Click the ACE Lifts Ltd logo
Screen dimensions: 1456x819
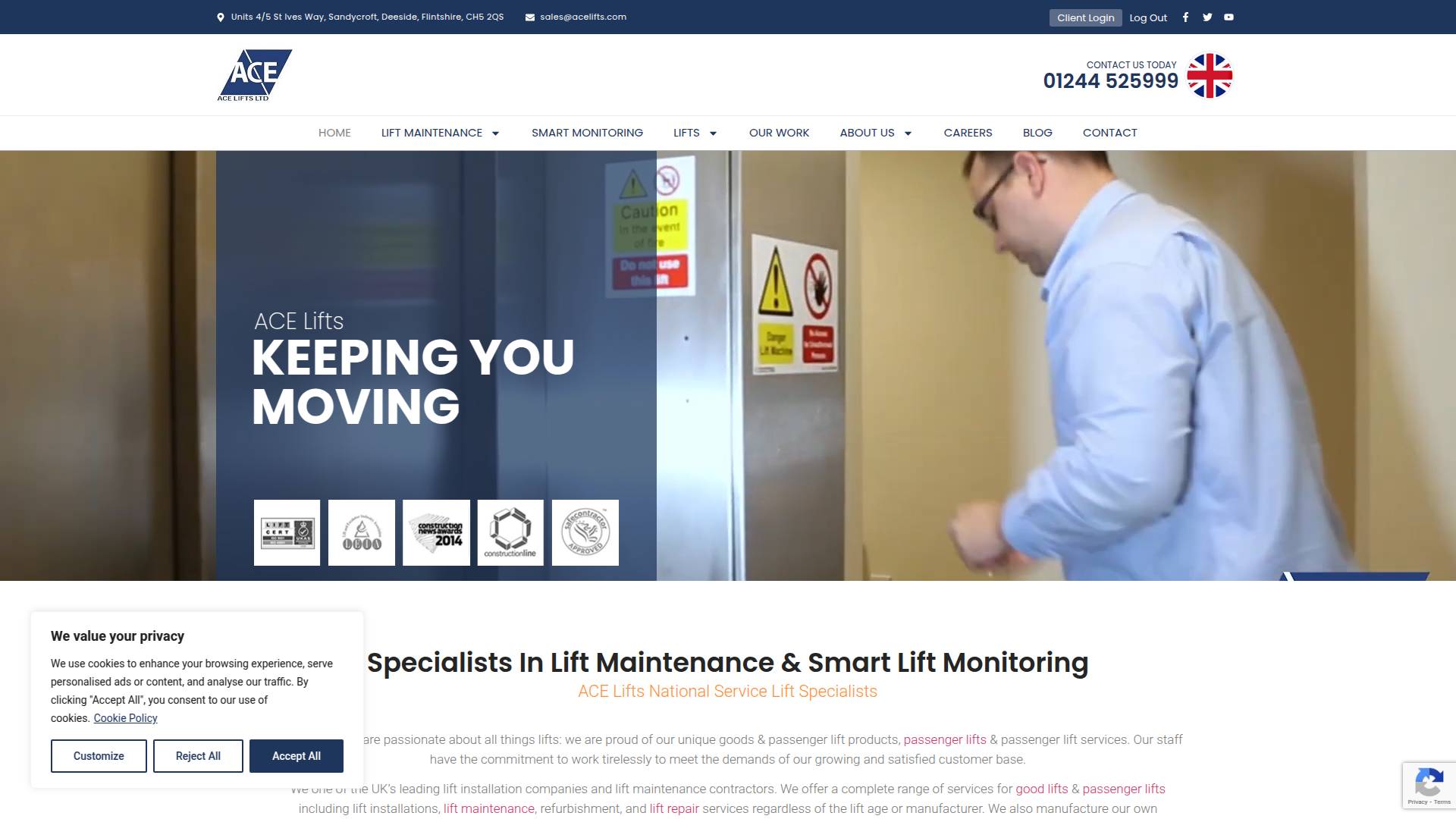256,74
